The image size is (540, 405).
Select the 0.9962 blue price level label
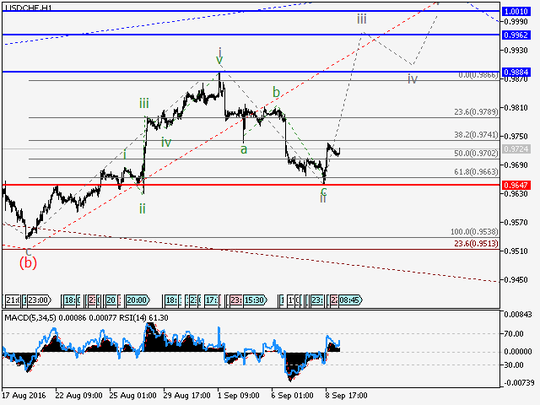click(516, 35)
